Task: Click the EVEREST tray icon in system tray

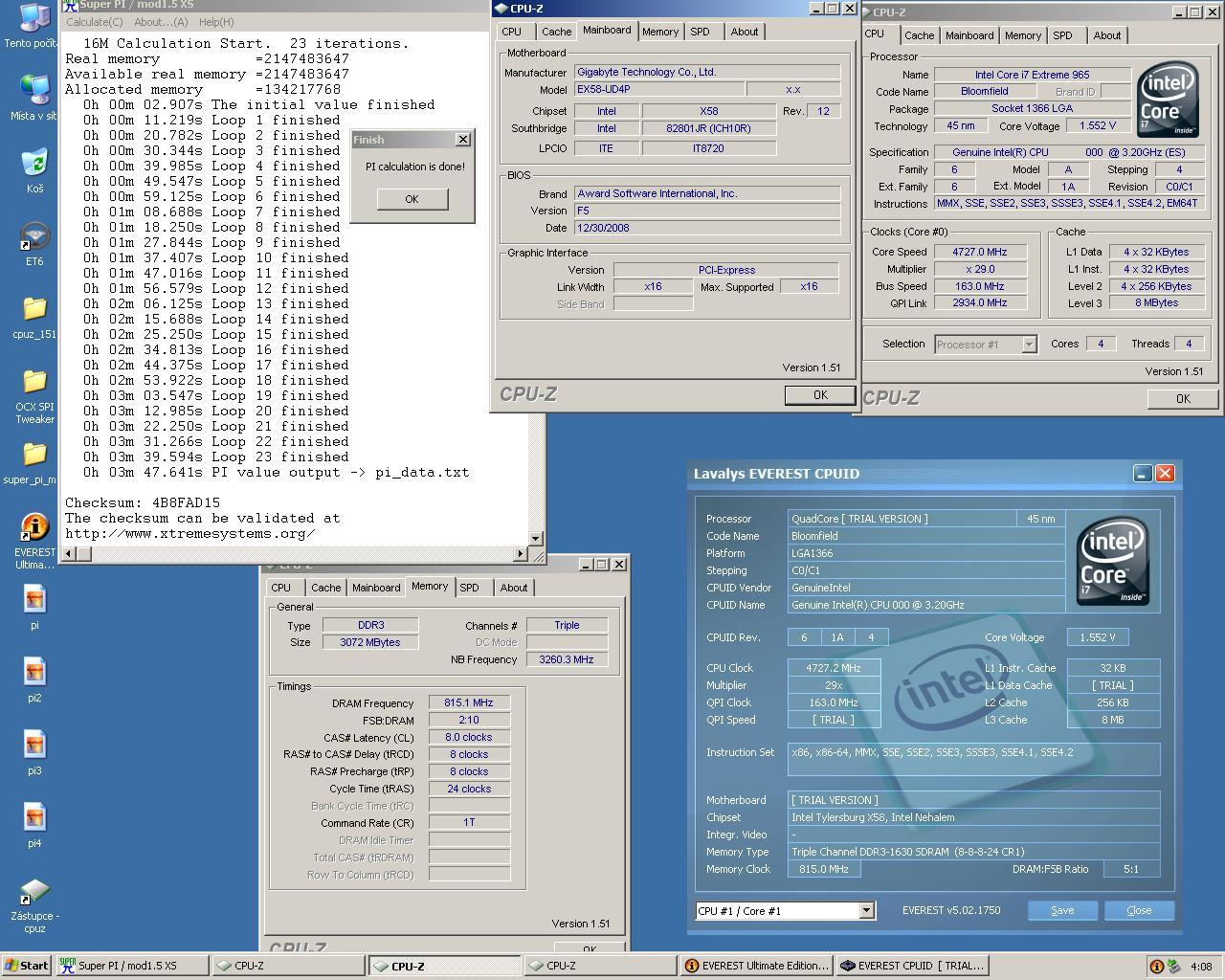Action: 1156,966
